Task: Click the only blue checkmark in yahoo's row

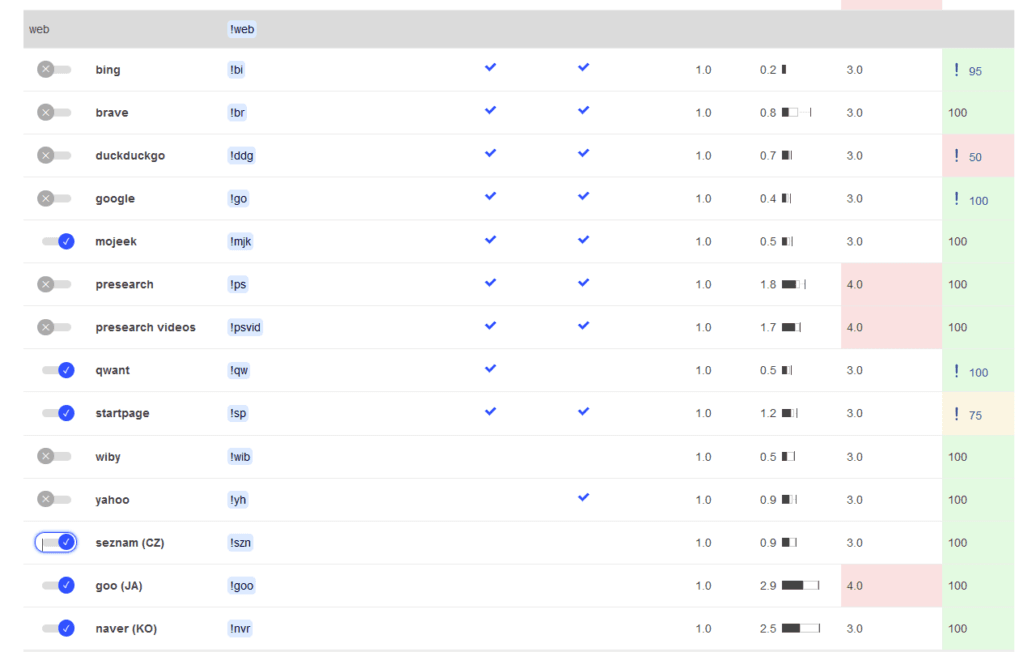Action: 583,497
